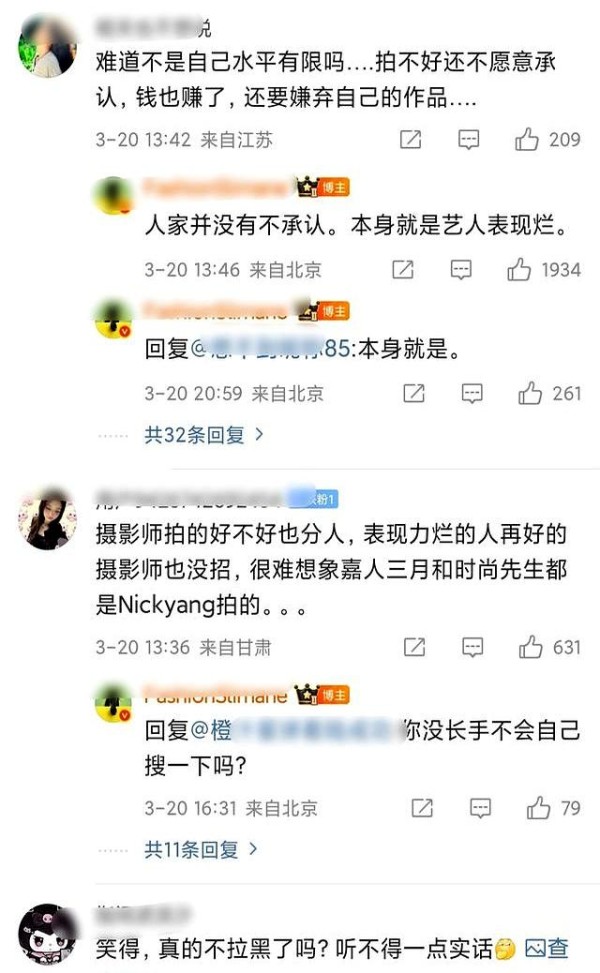
Task: Share the 20:59 Beijing reply
Action: pos(414,393)
